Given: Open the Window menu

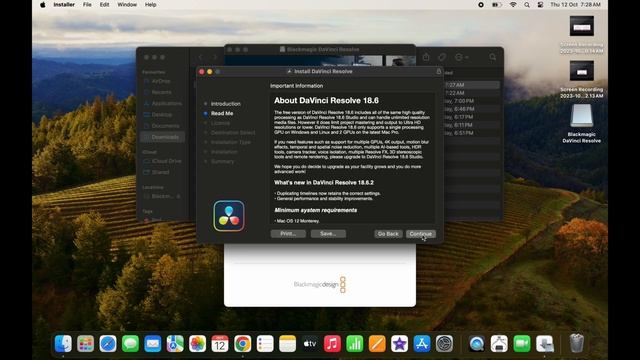Looking at the screenshot, I should [127, 5].
